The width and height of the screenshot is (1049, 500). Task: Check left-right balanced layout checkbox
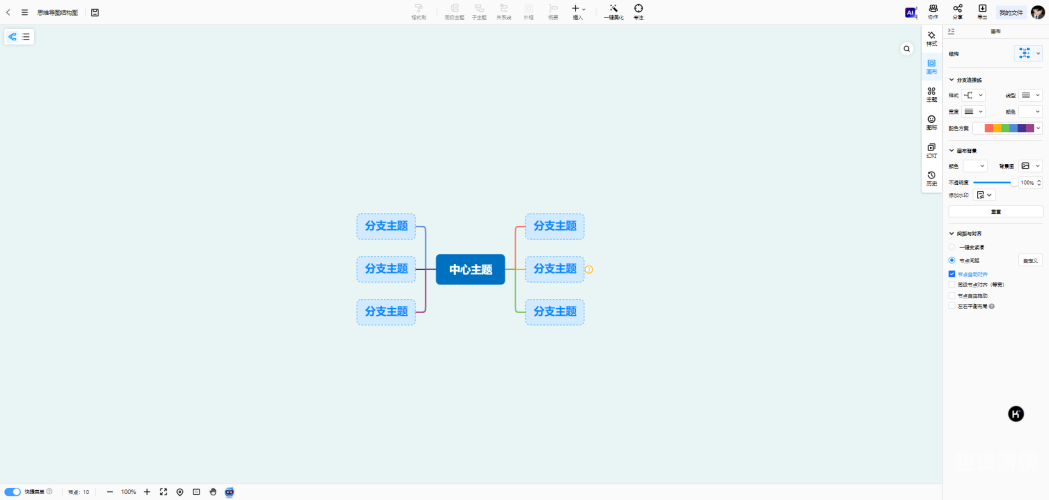pos(952,306)
